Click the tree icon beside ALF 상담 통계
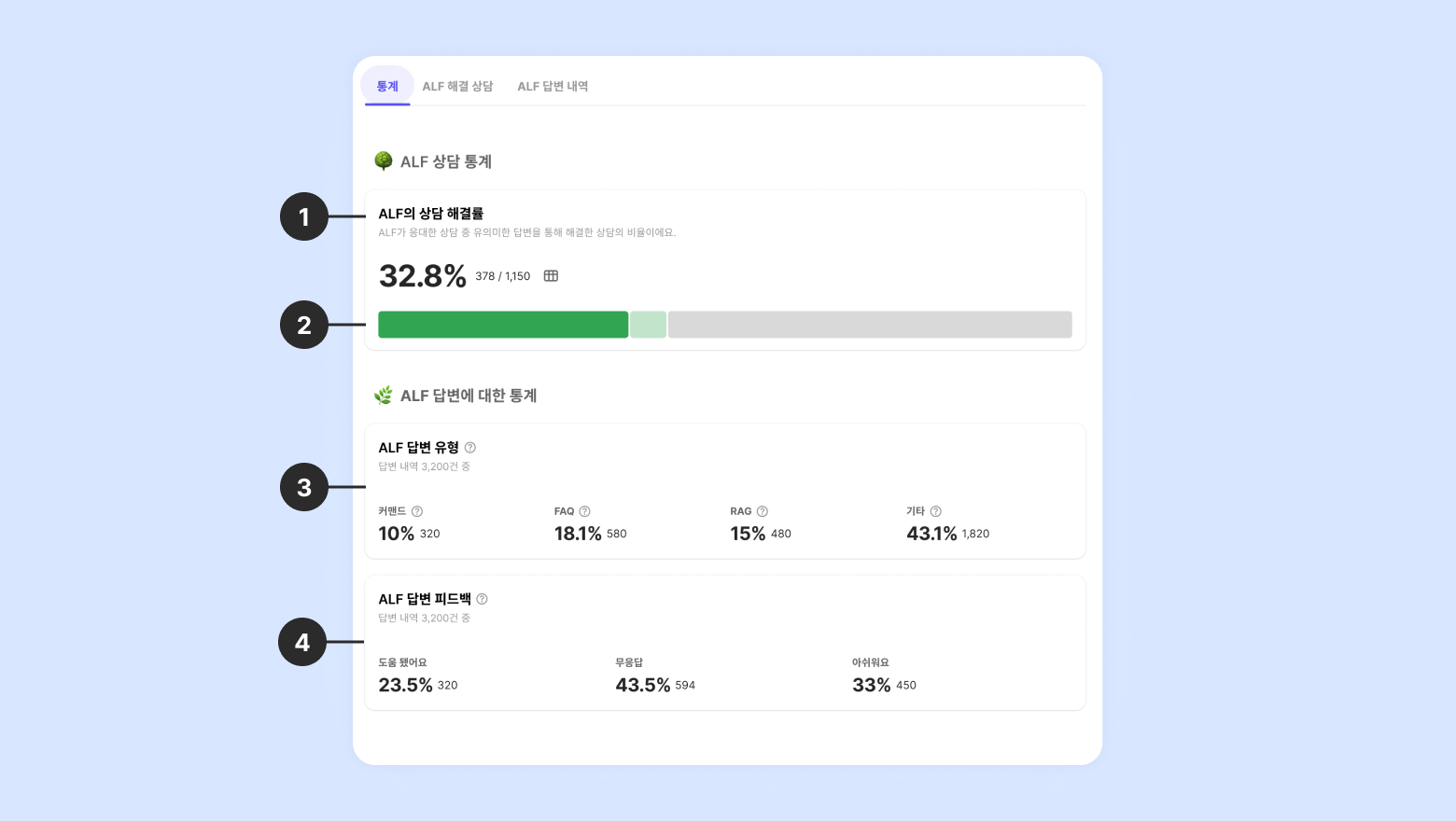 (383, 161)
